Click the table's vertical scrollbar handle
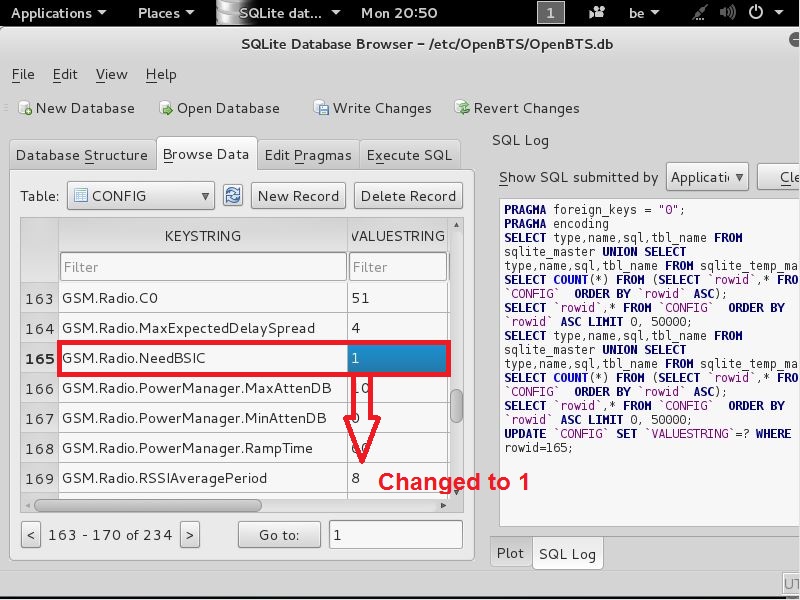 point(457,406)
